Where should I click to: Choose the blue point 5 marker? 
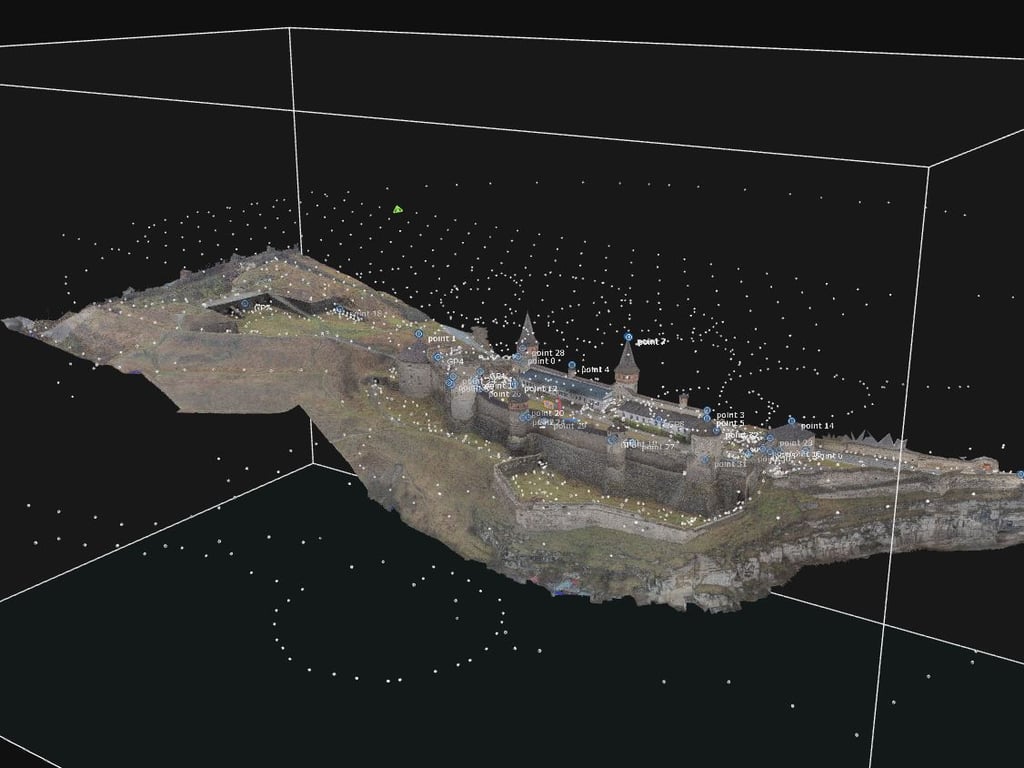pyautogui.click(x=706, y=420)
